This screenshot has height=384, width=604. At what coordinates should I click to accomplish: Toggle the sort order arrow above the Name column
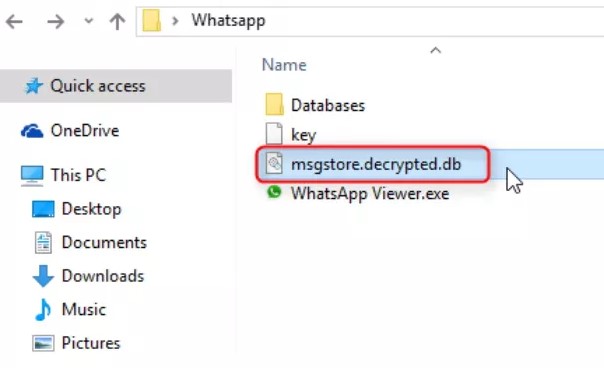435,50
